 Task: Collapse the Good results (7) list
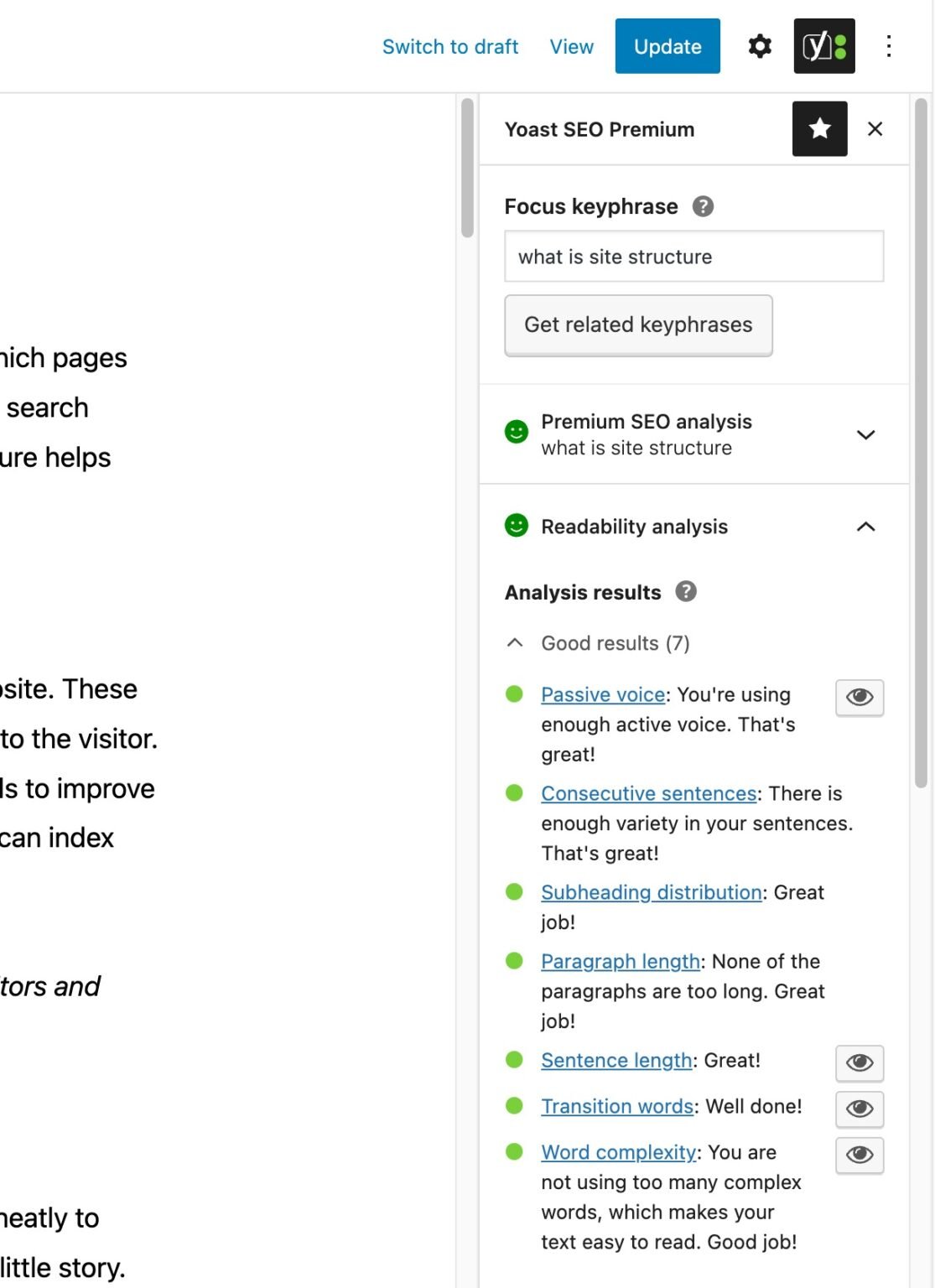pos(515,642)
